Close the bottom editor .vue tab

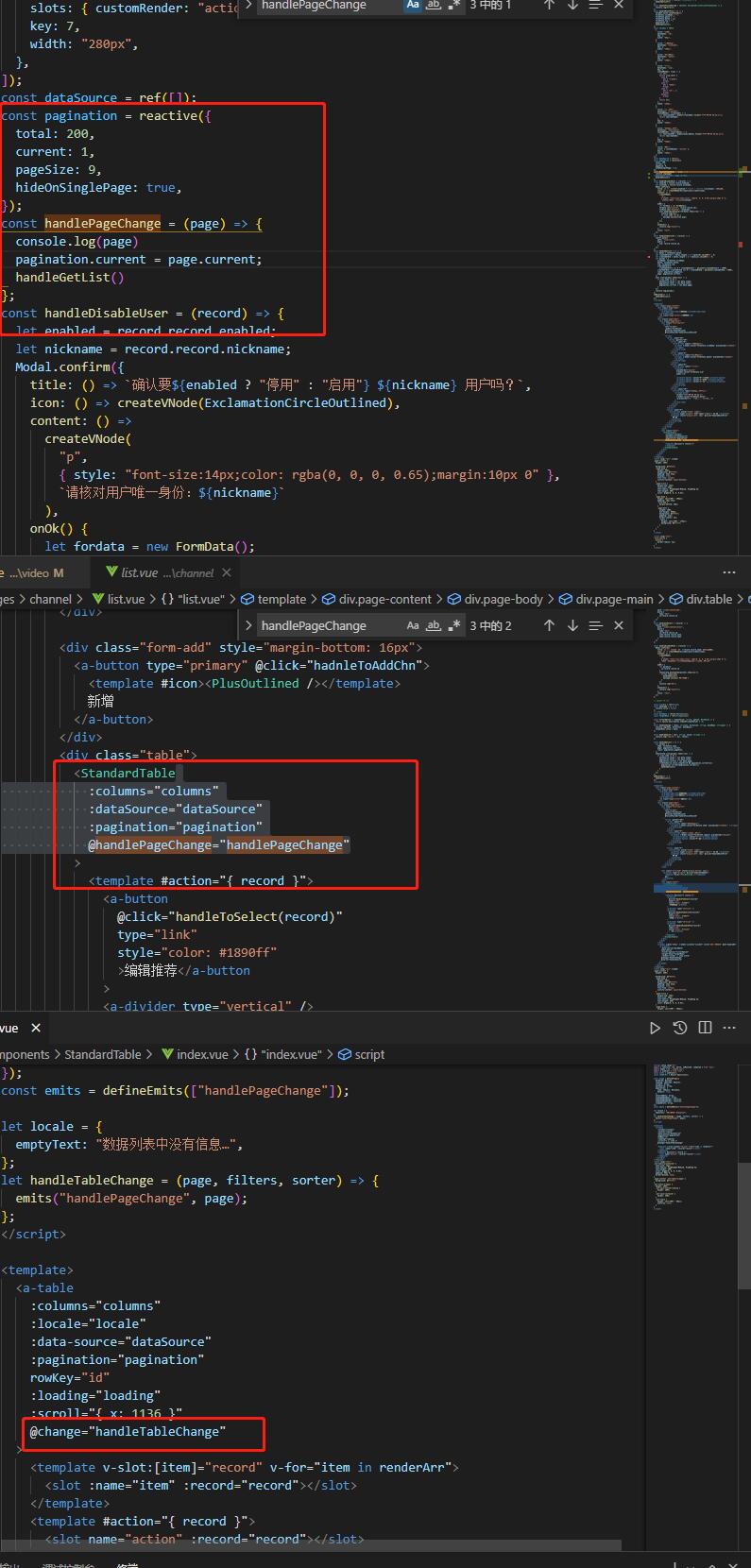pyautogui.click(x=36, y=1028)
